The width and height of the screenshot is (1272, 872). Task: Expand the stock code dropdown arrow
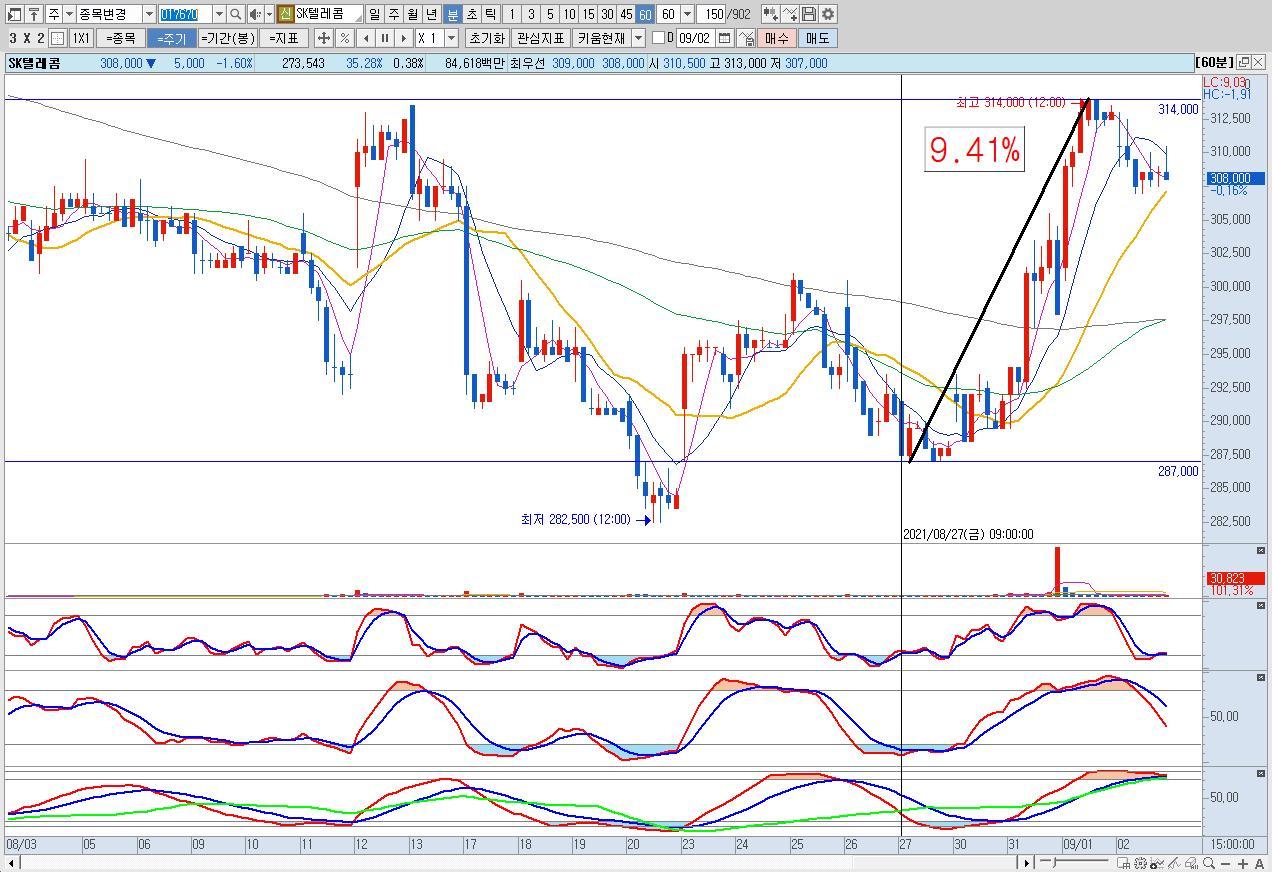click(x=219, y=14)
